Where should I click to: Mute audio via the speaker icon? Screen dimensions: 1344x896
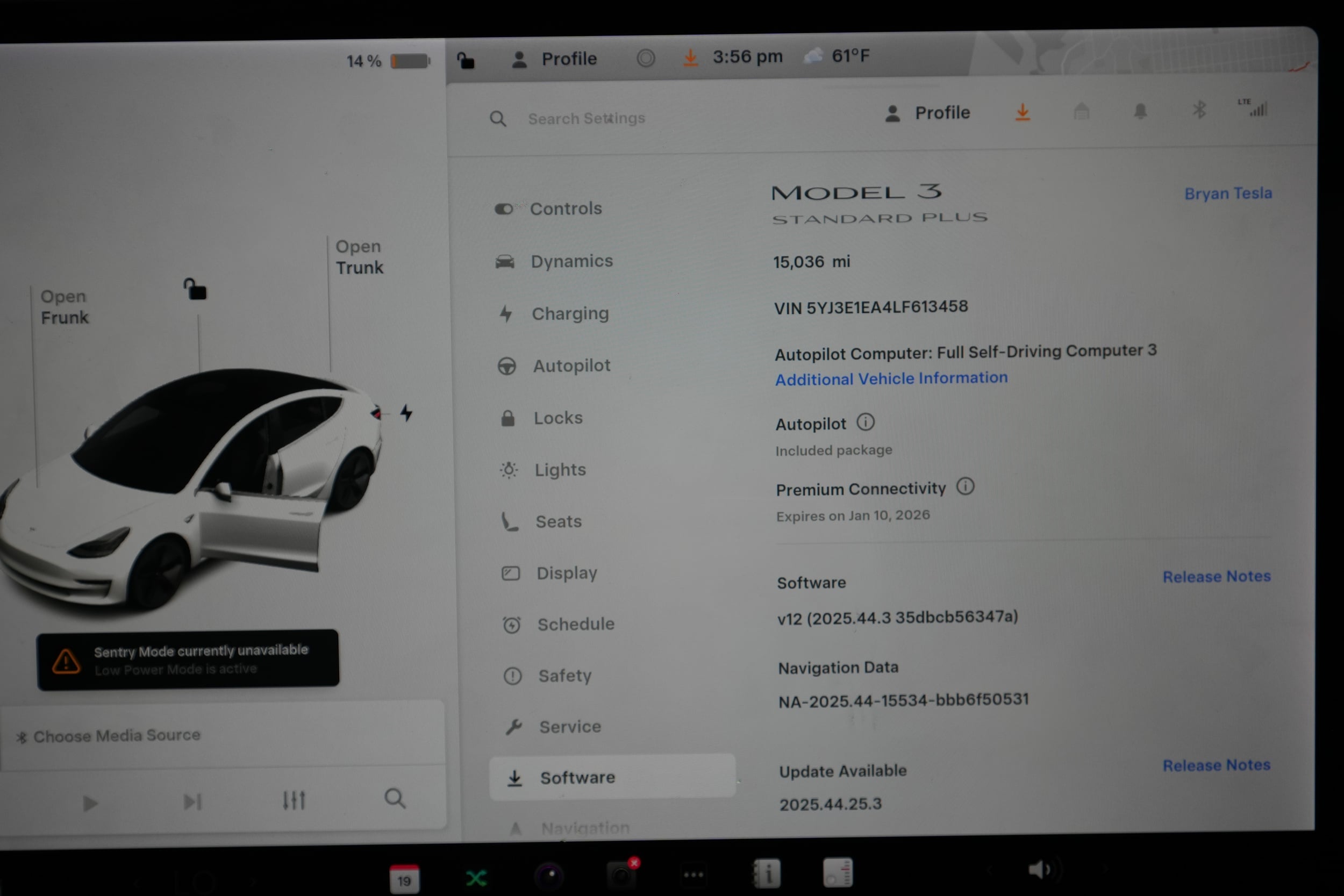[1040, 870]
